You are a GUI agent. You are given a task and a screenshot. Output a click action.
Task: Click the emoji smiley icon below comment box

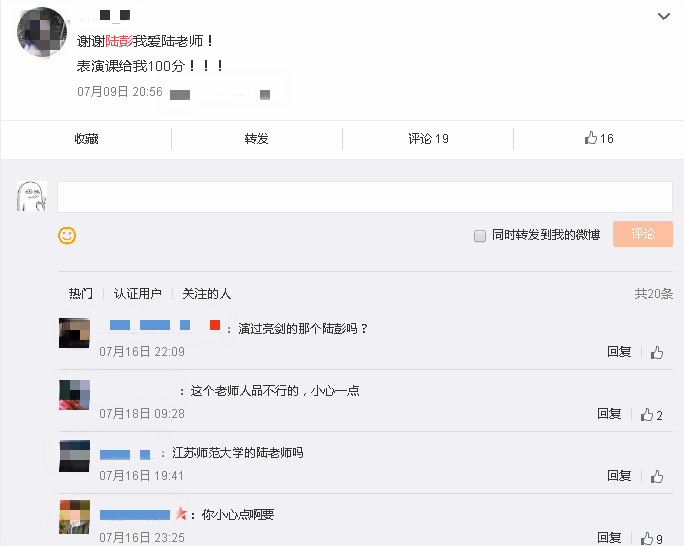67,235
